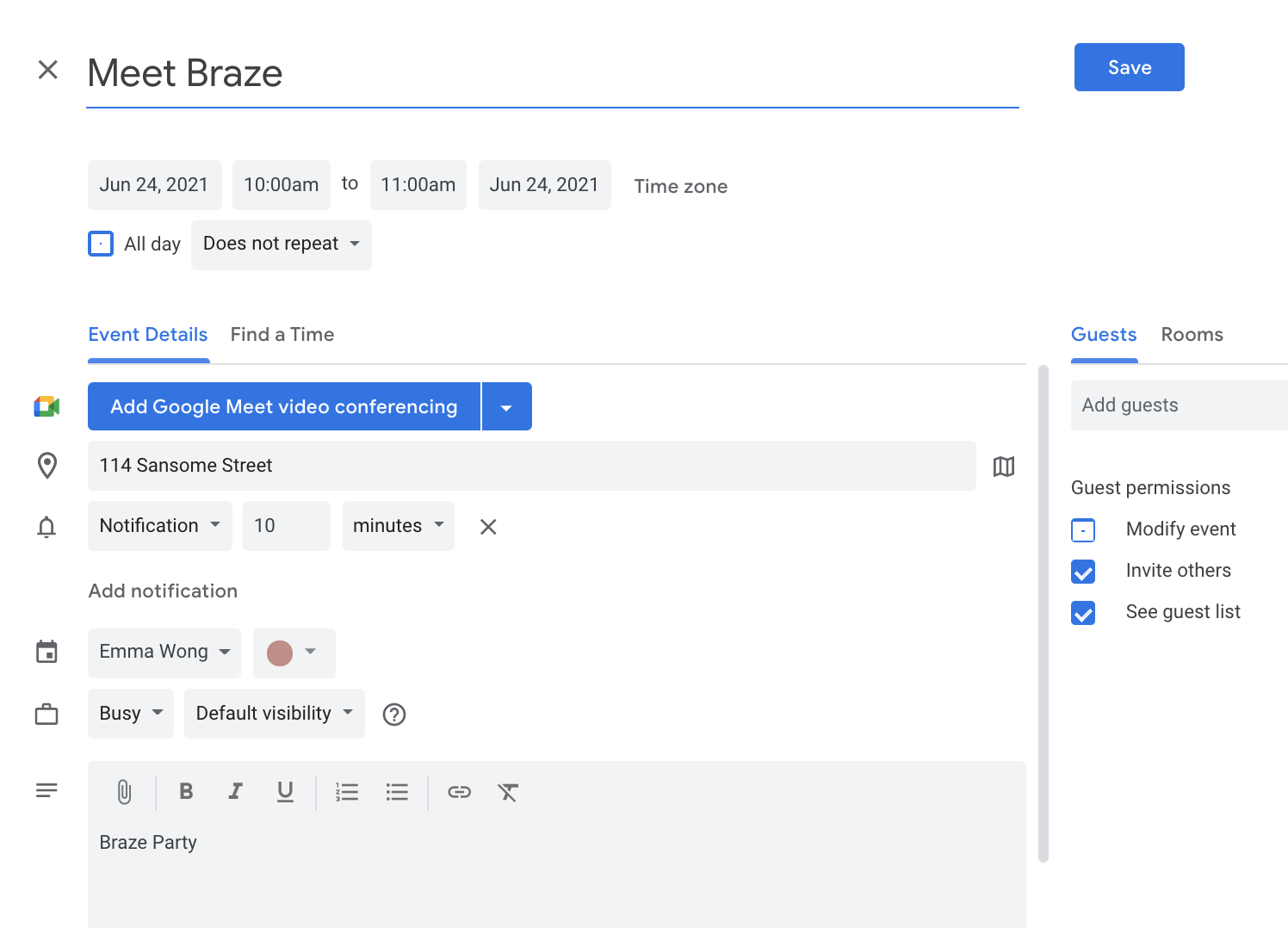Open the Does not repeat dropdown
Viewport: 1288px width, 928px height.
click(282, 245)
